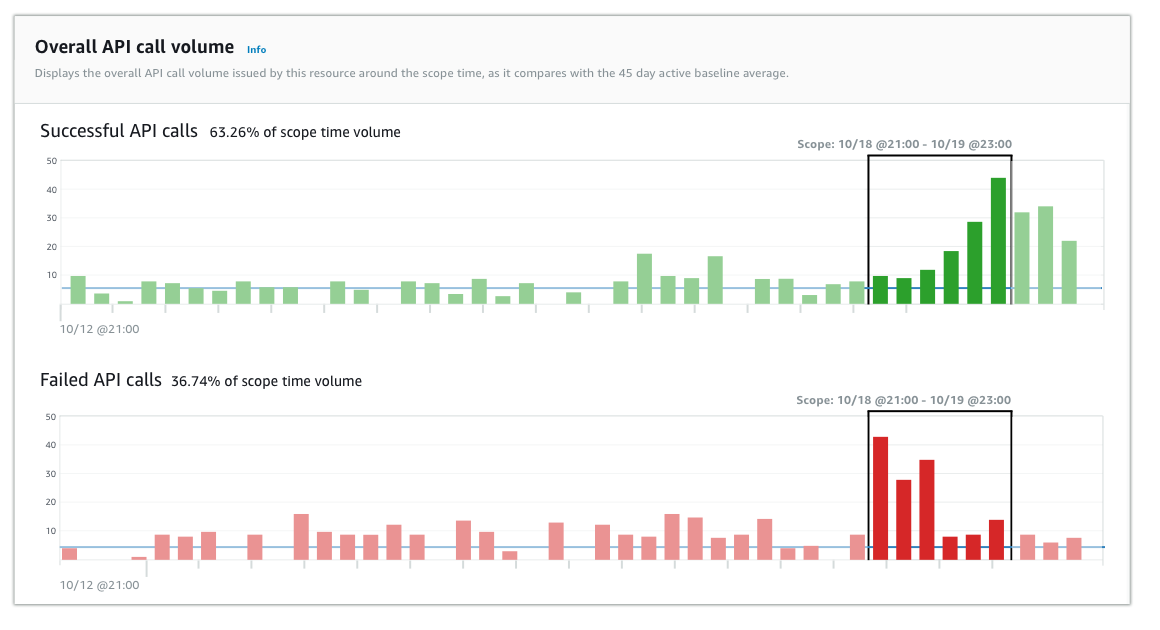
Task: Click the scope label above successful calls chart
Action: pyautogui.click(x=903, y=144)
